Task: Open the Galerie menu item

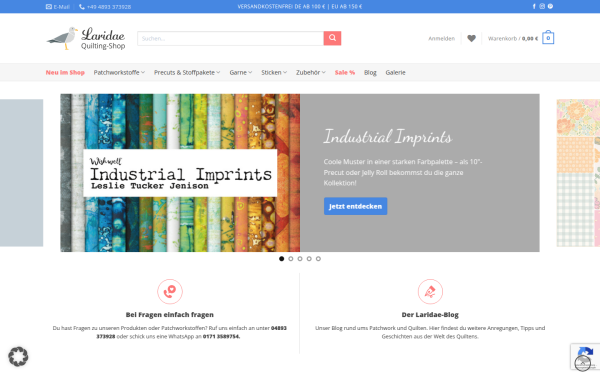Action: (x=395, y=72)
